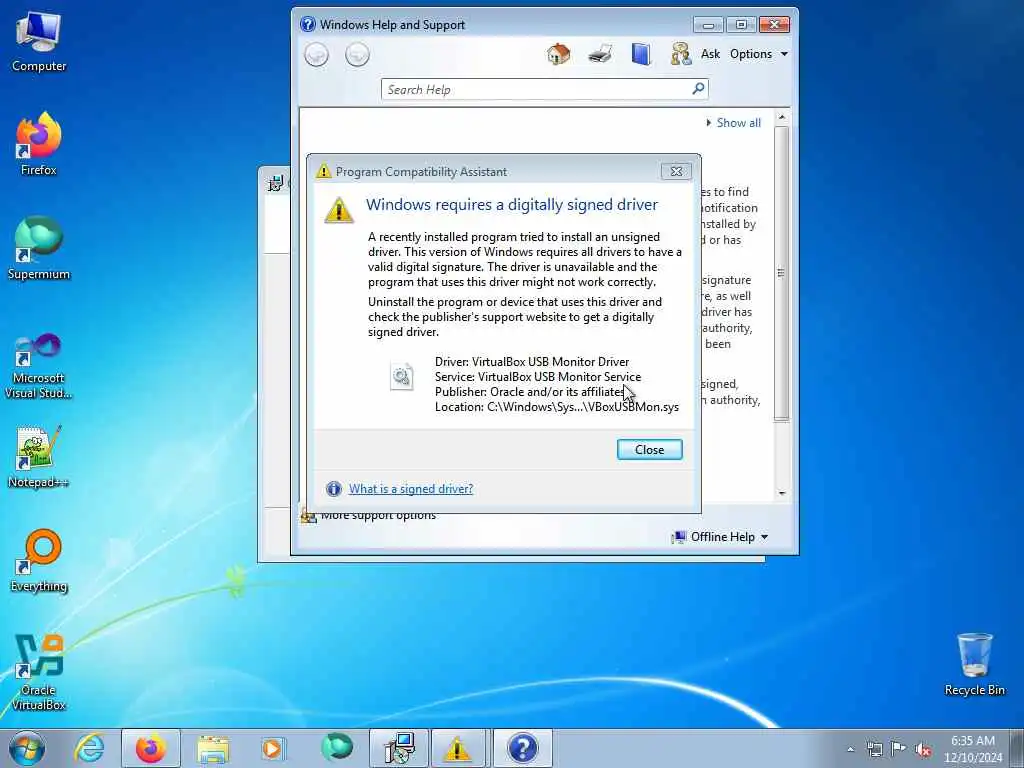Click the network tray icon
This screenshot has height=768, width=1024.
pos(874,749)
